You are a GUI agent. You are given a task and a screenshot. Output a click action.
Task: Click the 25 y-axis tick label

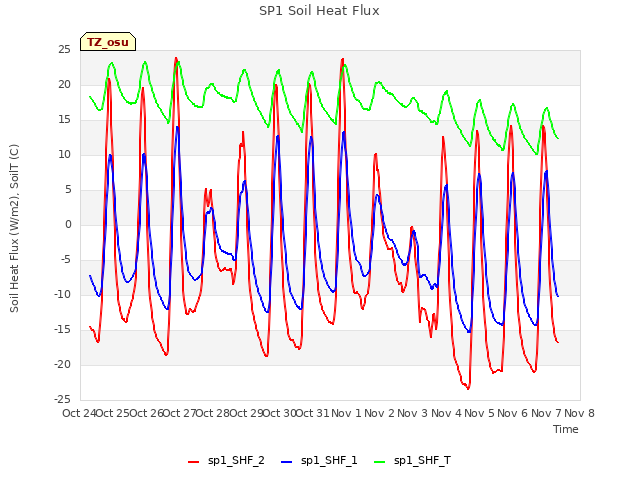[x=64, y=49]
